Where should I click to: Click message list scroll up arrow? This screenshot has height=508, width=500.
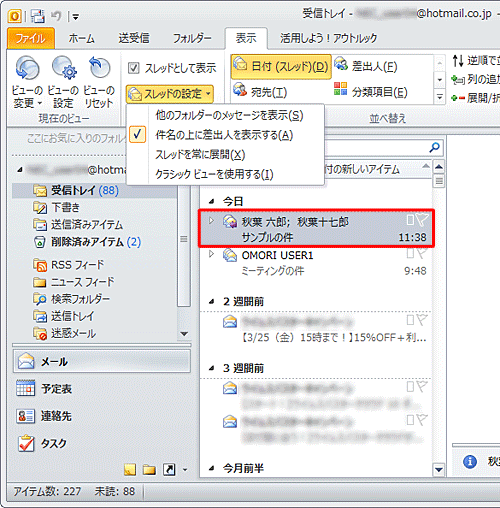[439, 166]
